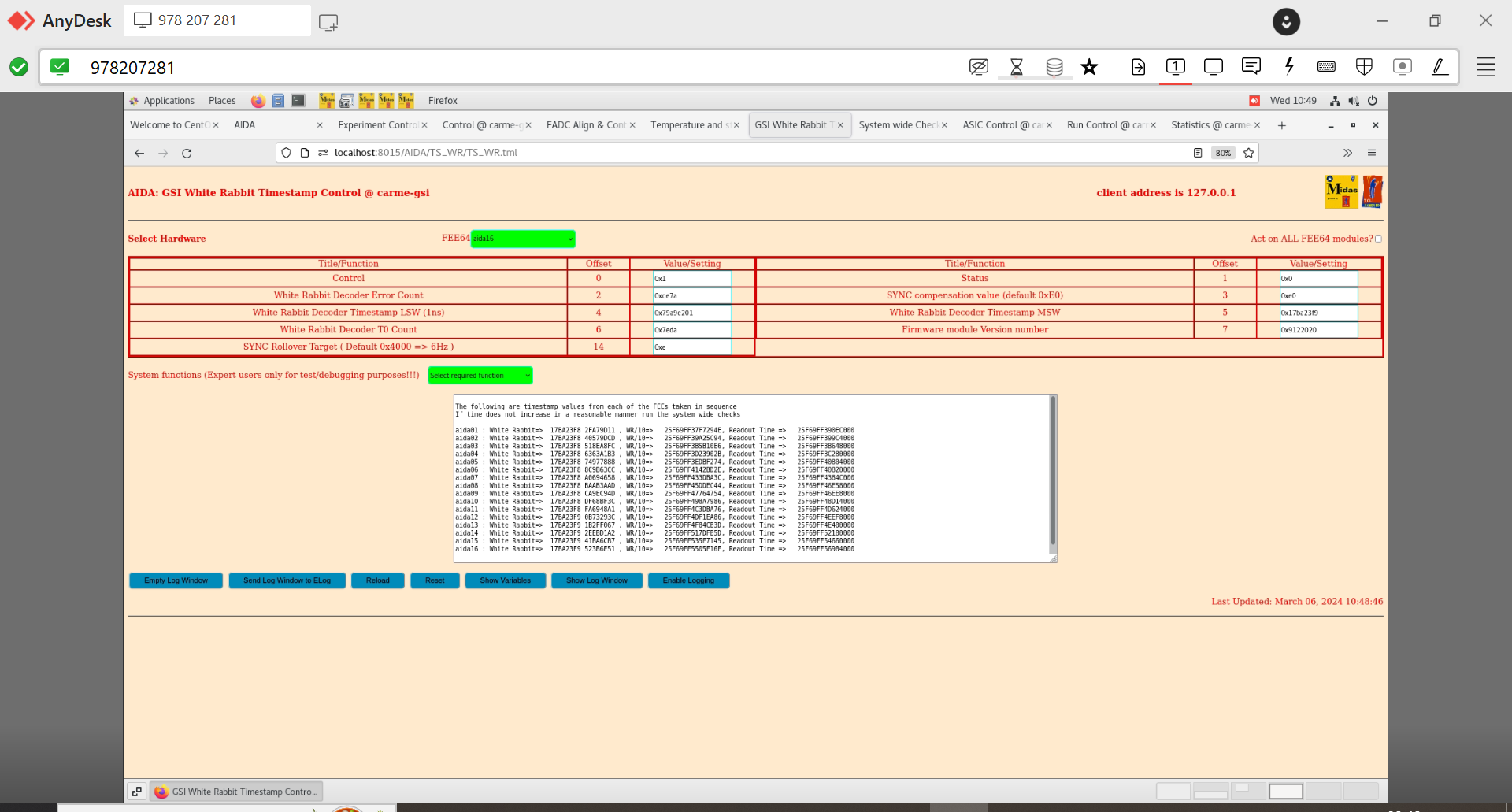Image resolution: width=1512 pixels, height=812 pixels.
Task: Click the Midas logo icon
Action: [1341, 191]
